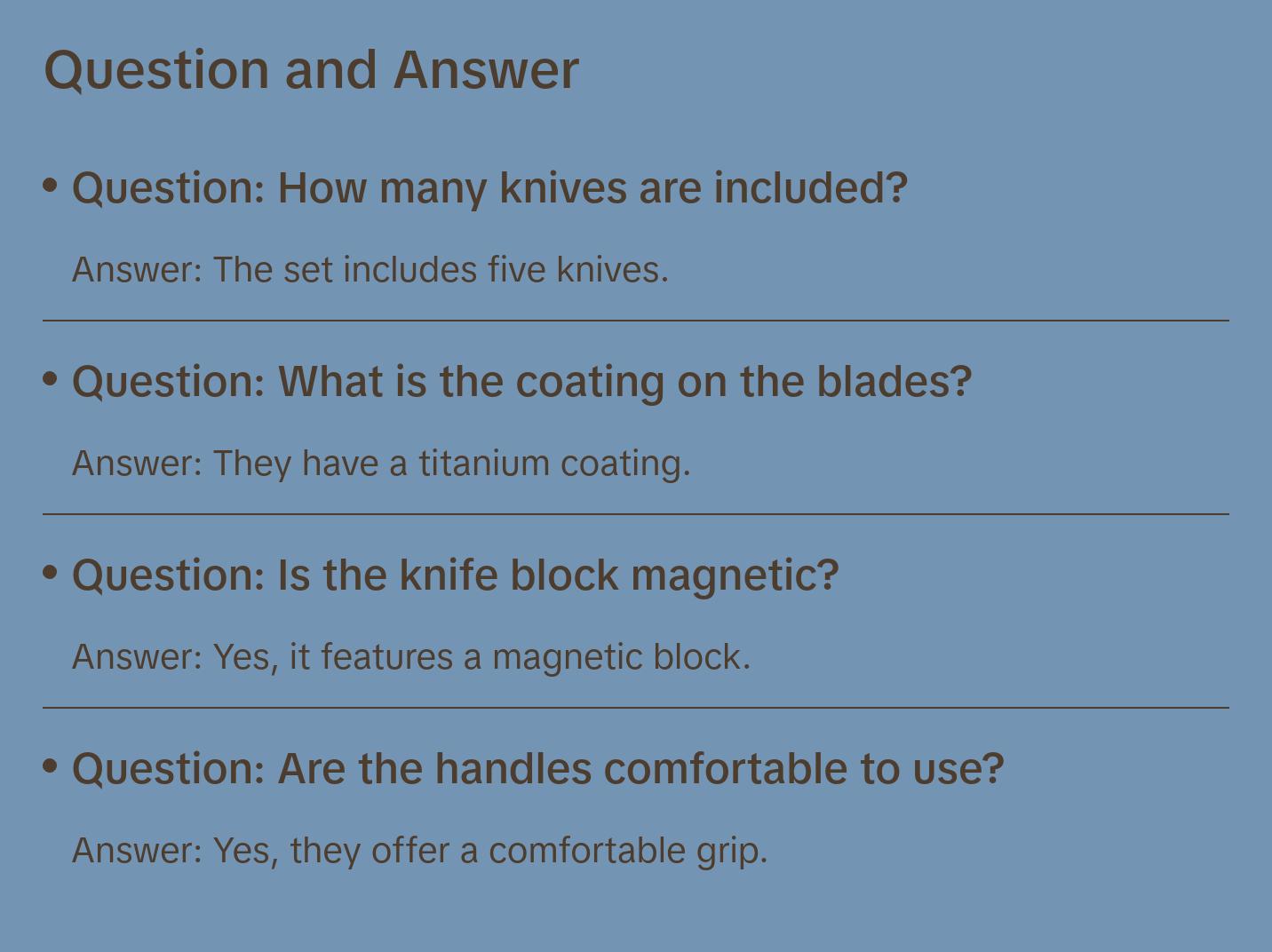Click the magnetic block answer line
Image resolution: width=1272 pixels, height=952 pixels.
pos(410,657)
